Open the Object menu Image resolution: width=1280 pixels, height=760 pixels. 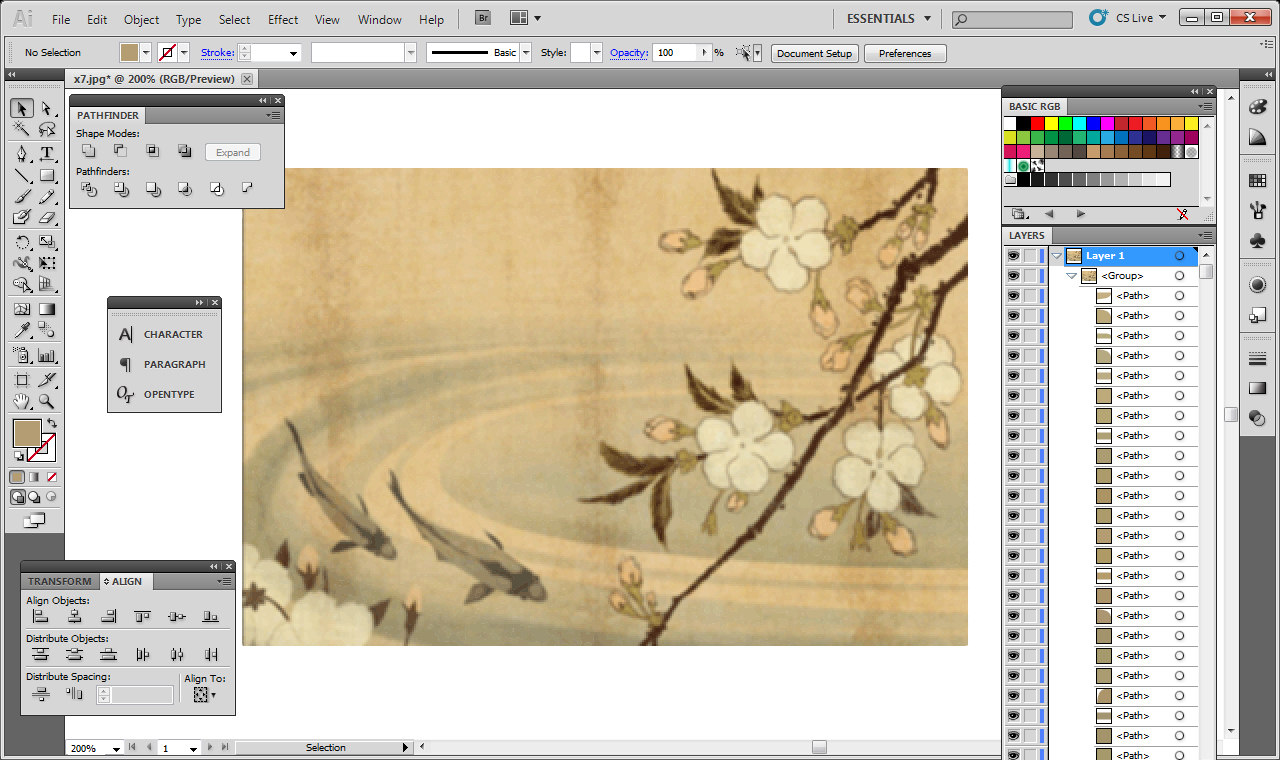pyautogui.click(x=141, y=19)
